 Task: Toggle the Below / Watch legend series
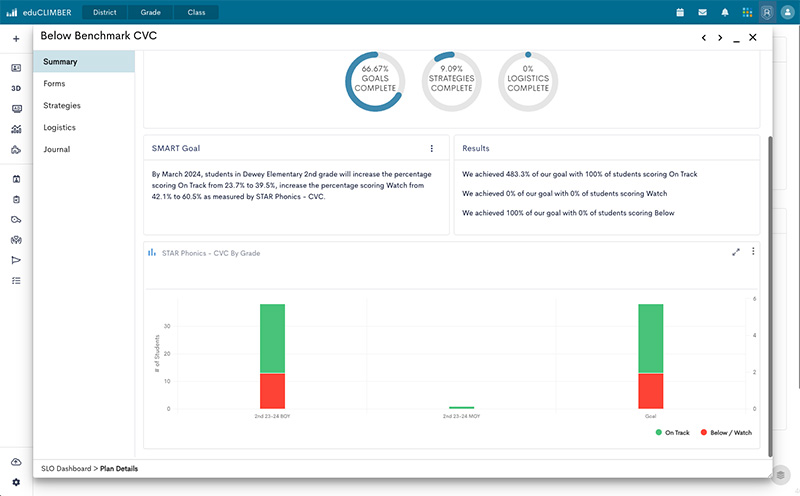coord(728,432)
